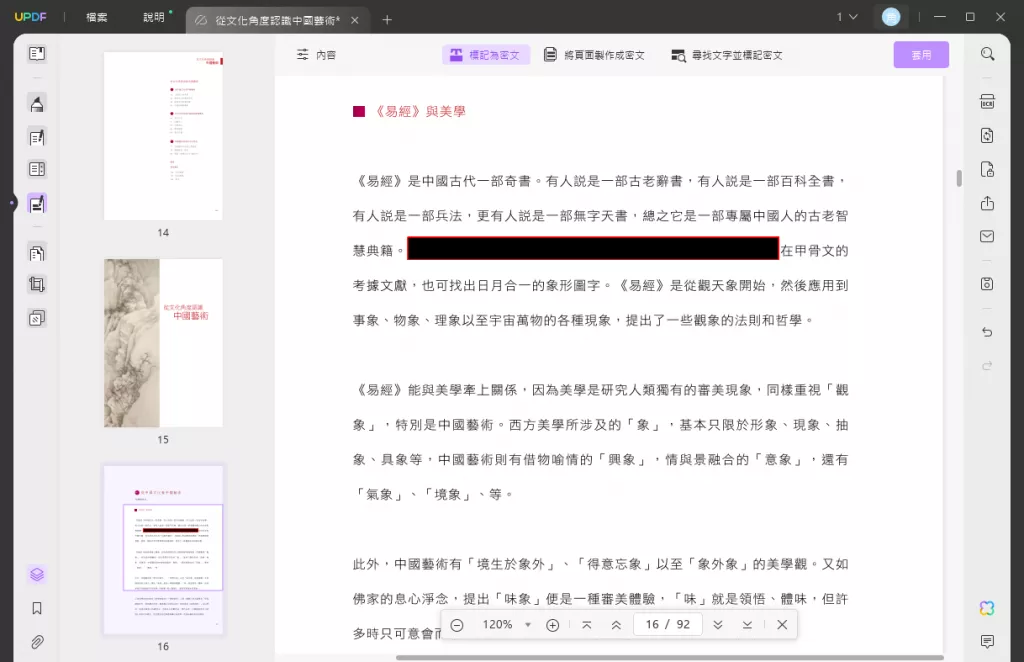Jump to the first page
The width and height of the screenshot is (1024, 662).
[586, 625]
